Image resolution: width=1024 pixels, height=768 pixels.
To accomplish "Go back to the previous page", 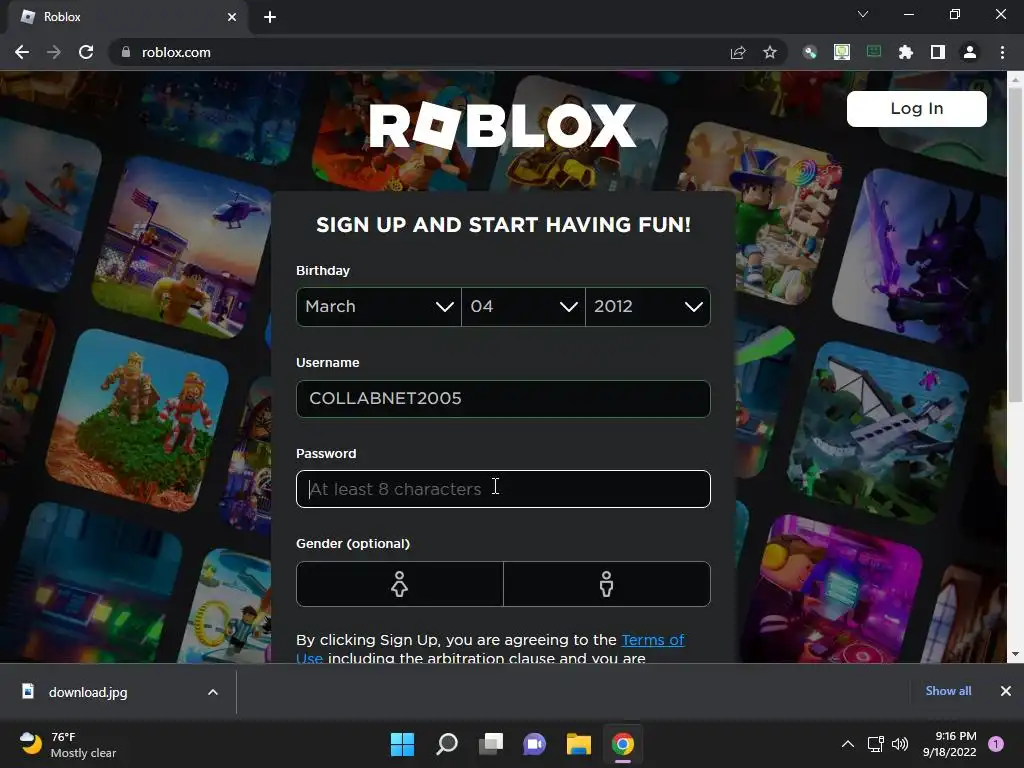I will pyautogui.click(x=22, y=52).
